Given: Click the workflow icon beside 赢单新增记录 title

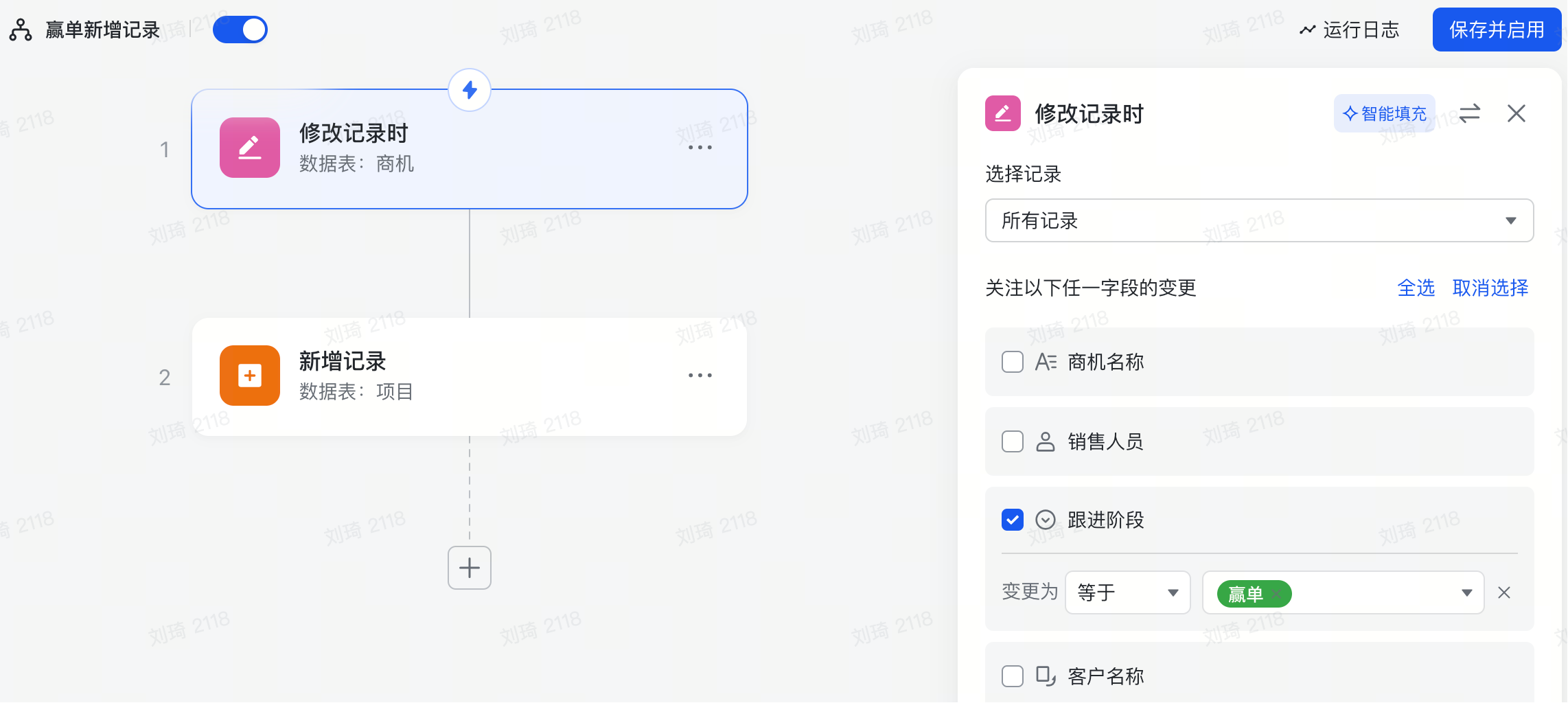Looking at the screenshot, I should pos(21,30).
